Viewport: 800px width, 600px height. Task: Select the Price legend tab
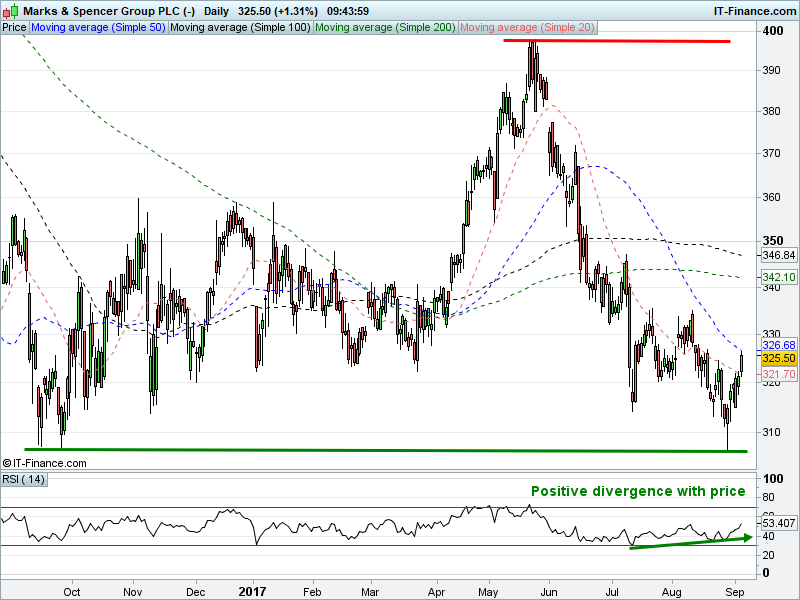coord(14,28)
